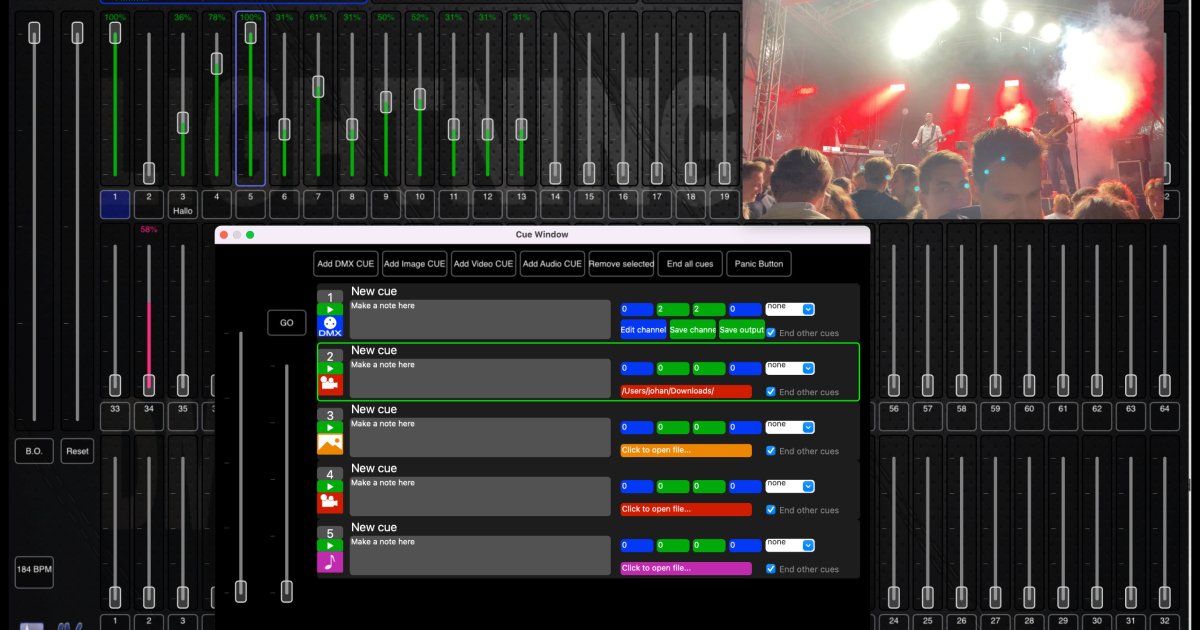Click the purple music note icon on cue 5
The image size is (1200, 630).
(330, 563)
